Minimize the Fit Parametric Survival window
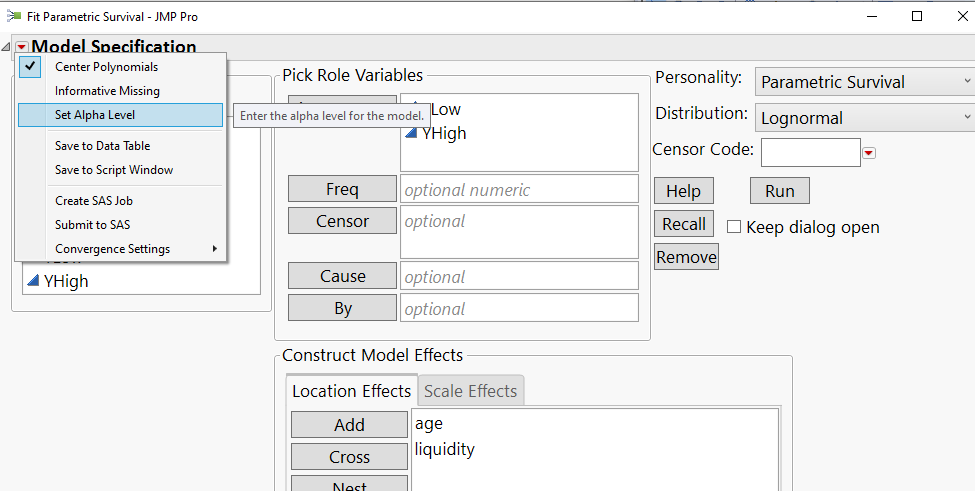This screenshot has width=975, height=491. point(872,17)
